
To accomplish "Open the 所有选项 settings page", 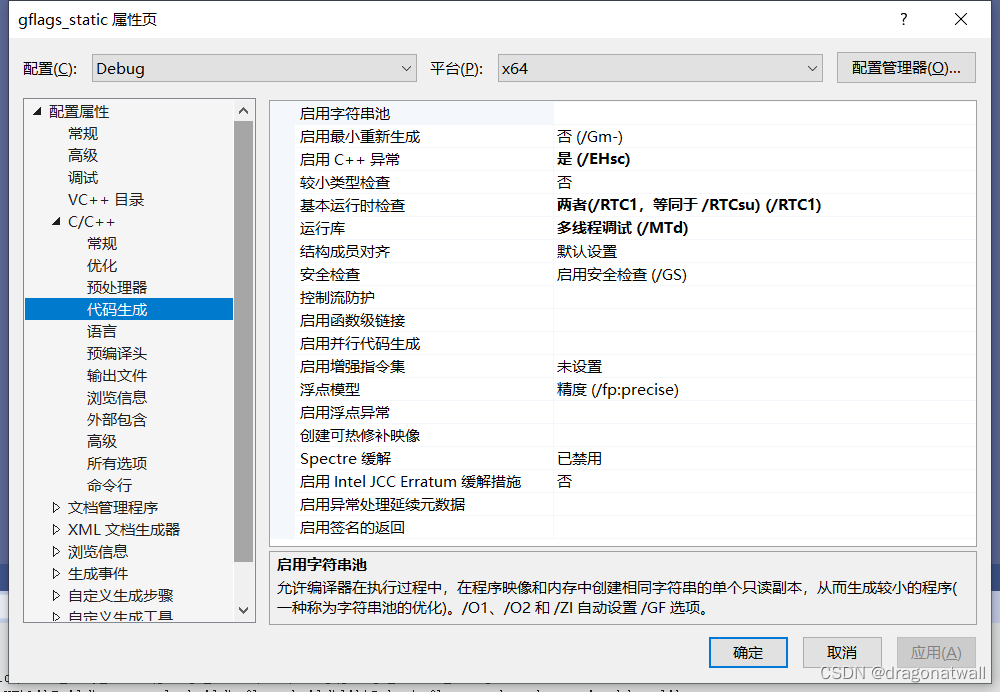I will point(117,463).
